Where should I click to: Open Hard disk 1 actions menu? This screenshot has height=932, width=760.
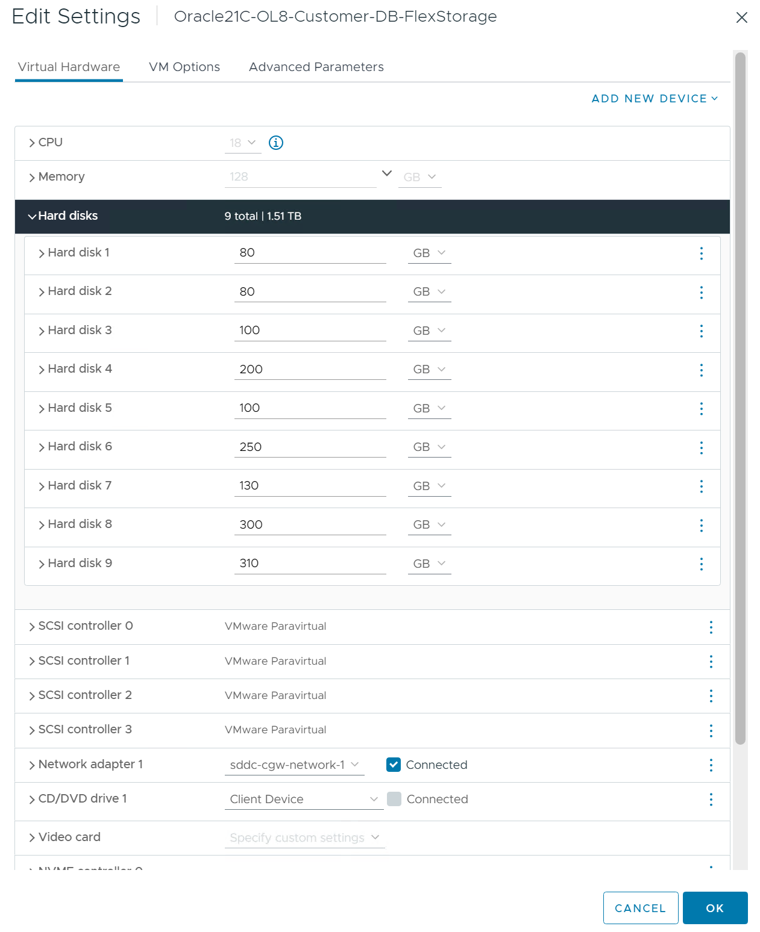pos(701,253)
